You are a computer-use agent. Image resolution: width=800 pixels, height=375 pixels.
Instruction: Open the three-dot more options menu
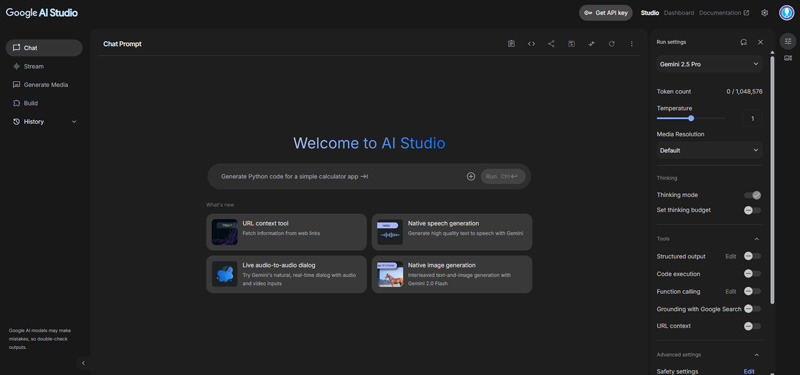(x=632, y=44)
